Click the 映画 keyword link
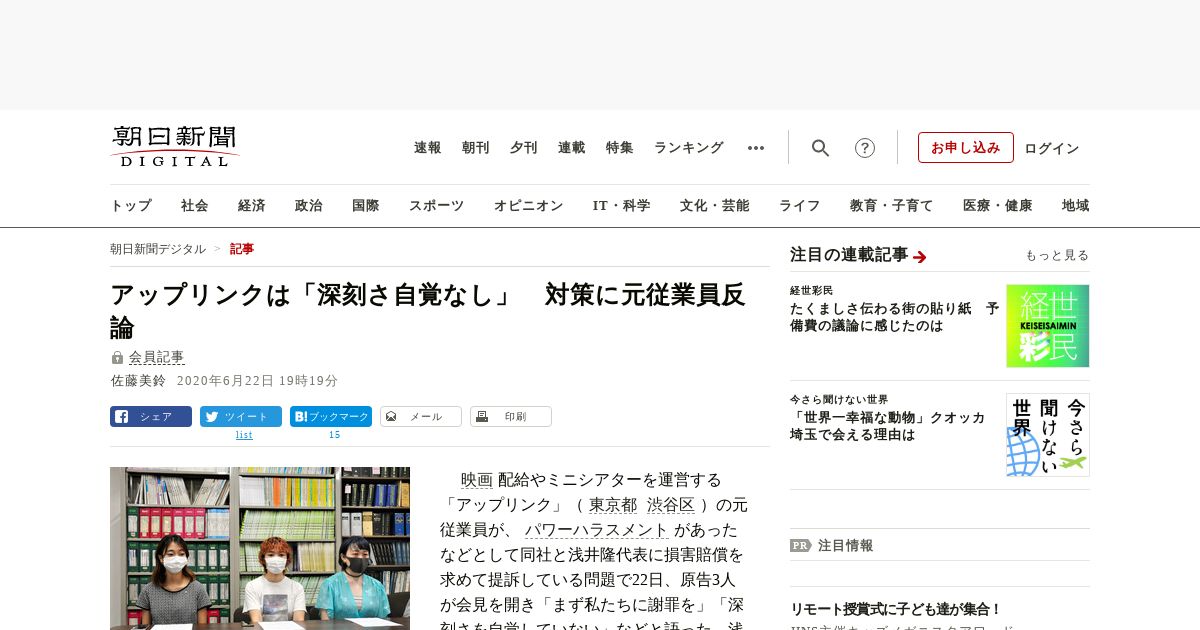 477,480
